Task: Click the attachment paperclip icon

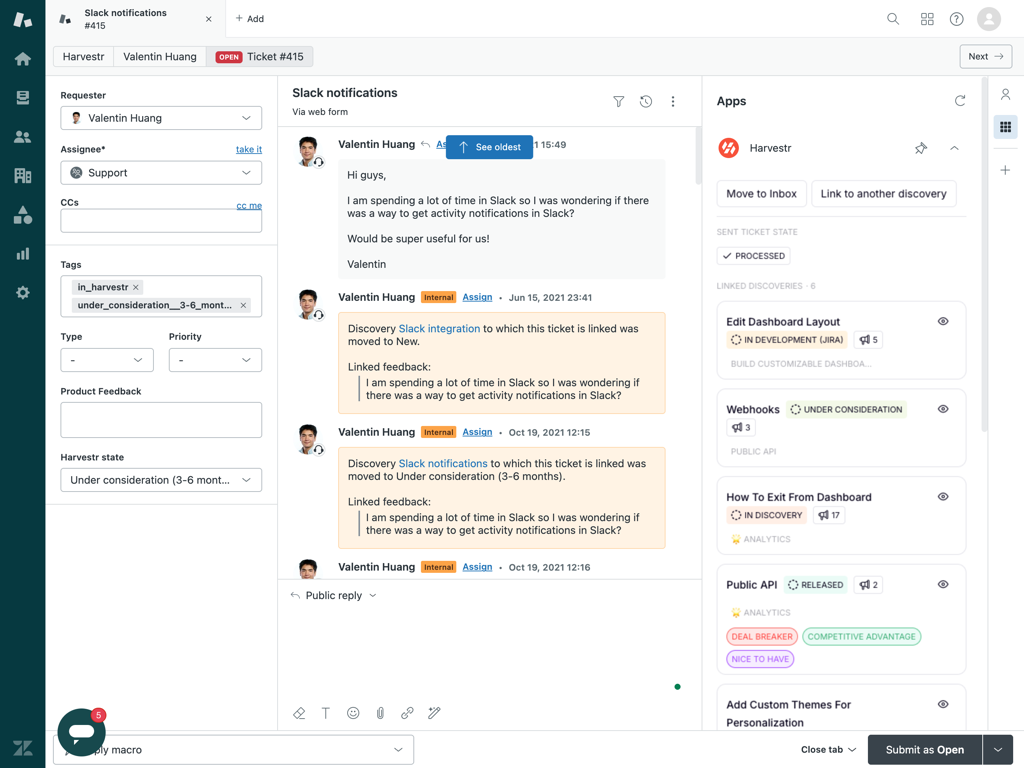Action: (x=380, y=713)
